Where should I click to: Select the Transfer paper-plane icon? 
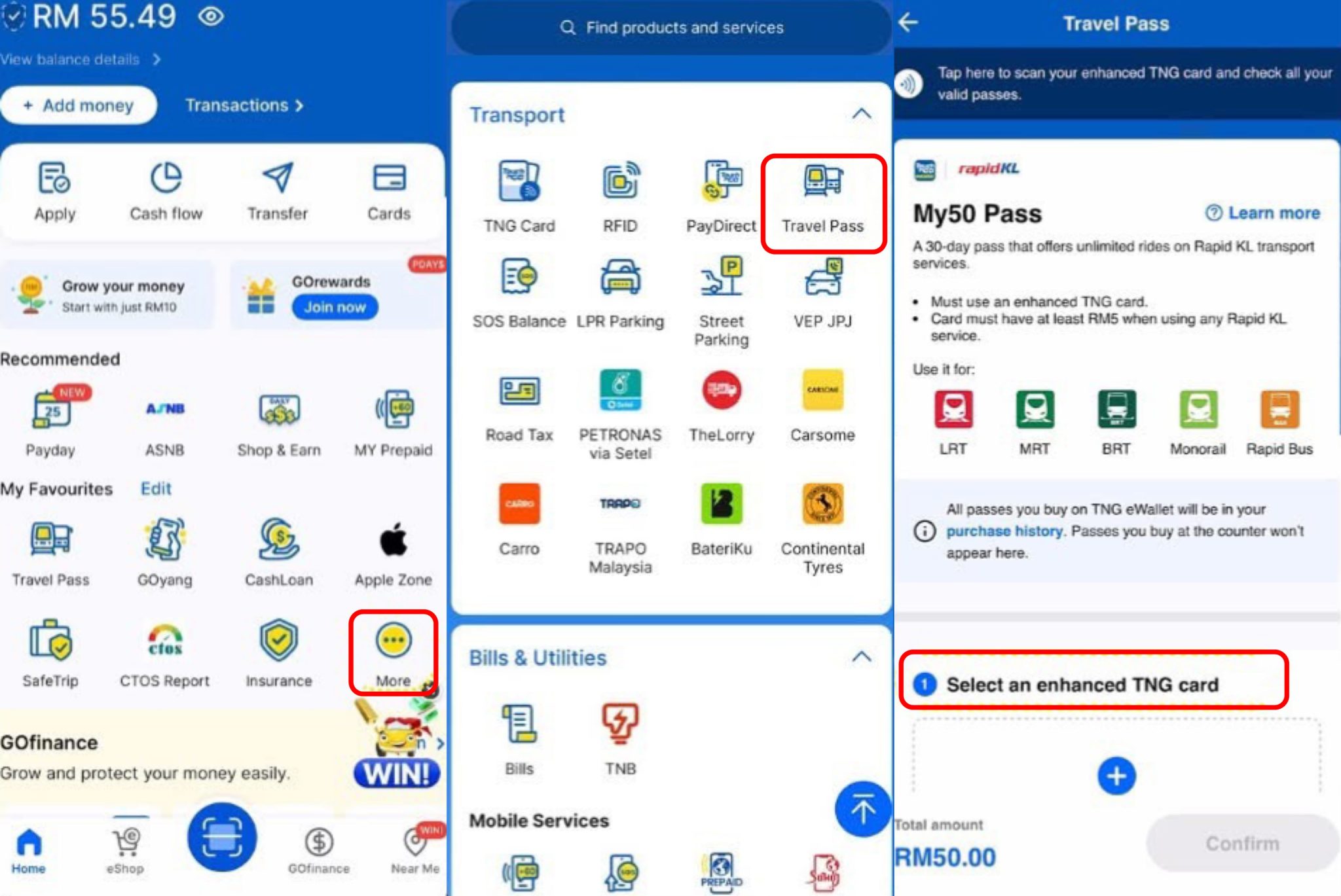coord(278,178)
